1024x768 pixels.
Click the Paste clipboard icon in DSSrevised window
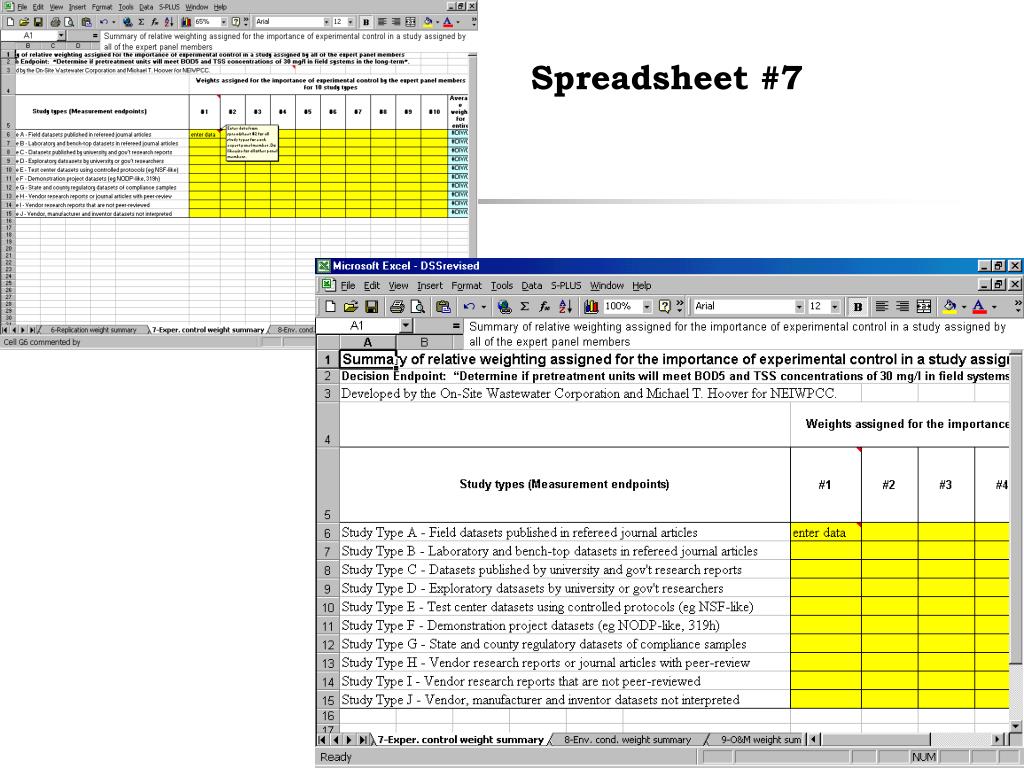(x=443, y=306)
